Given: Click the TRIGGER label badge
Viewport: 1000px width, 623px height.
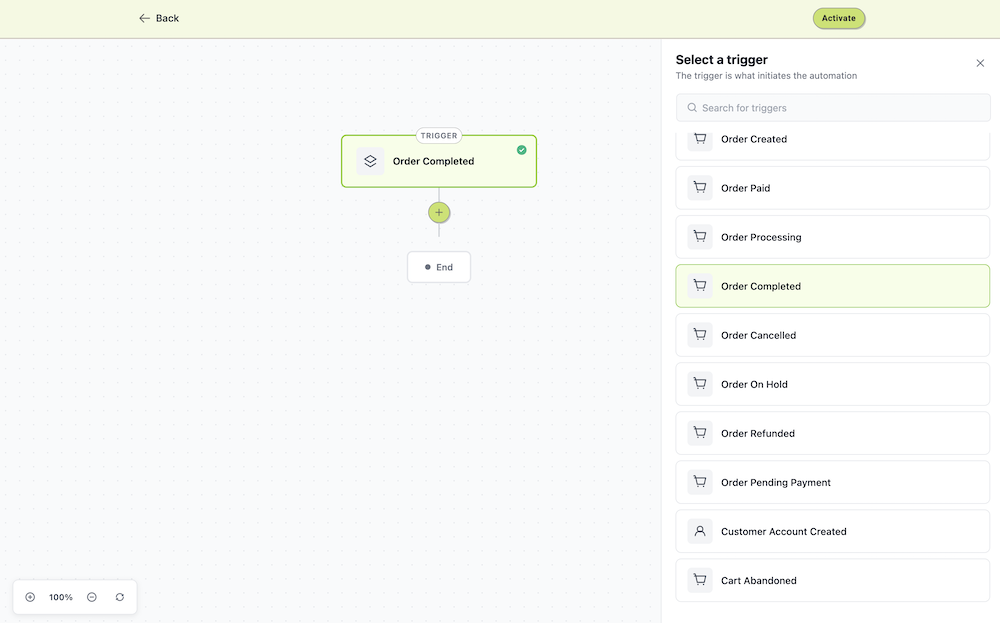Looking at the screenshot, I should (x=439, y=136).
